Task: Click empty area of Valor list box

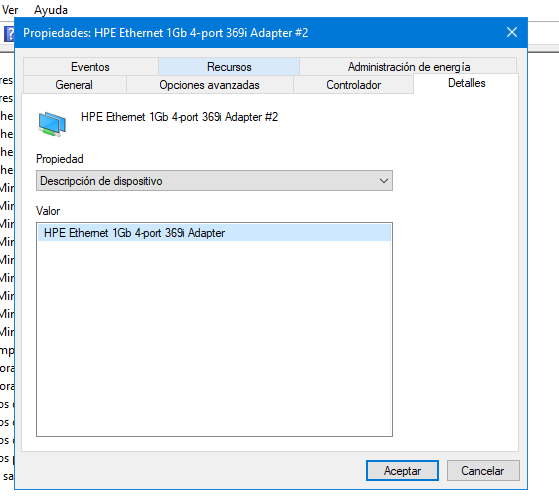Action: pos(214,337)
